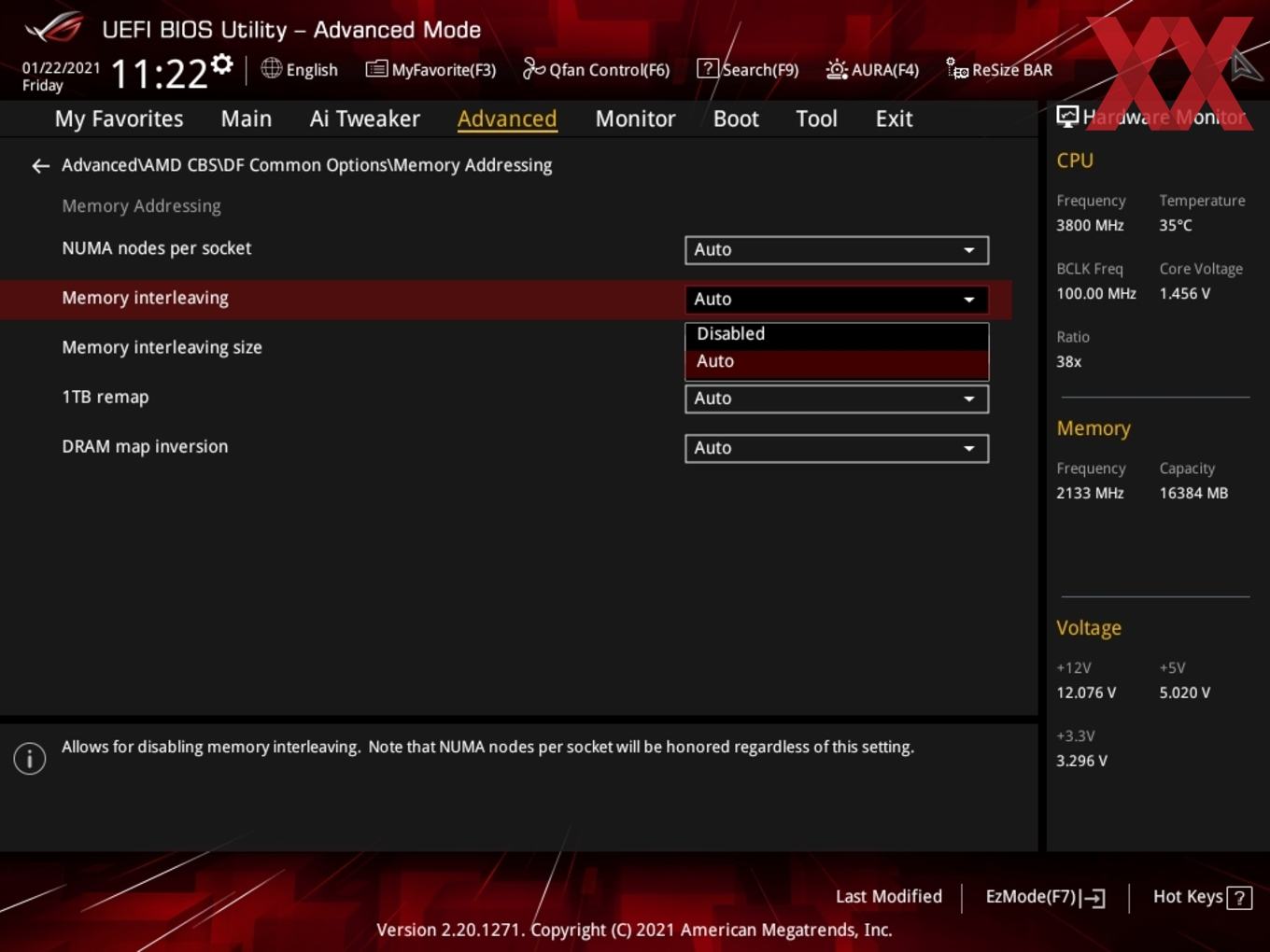The width and height of the screenshot is (1270, 952).
Task: Click the Memory Addressing section heading
Action: click(x=141, y=206)
